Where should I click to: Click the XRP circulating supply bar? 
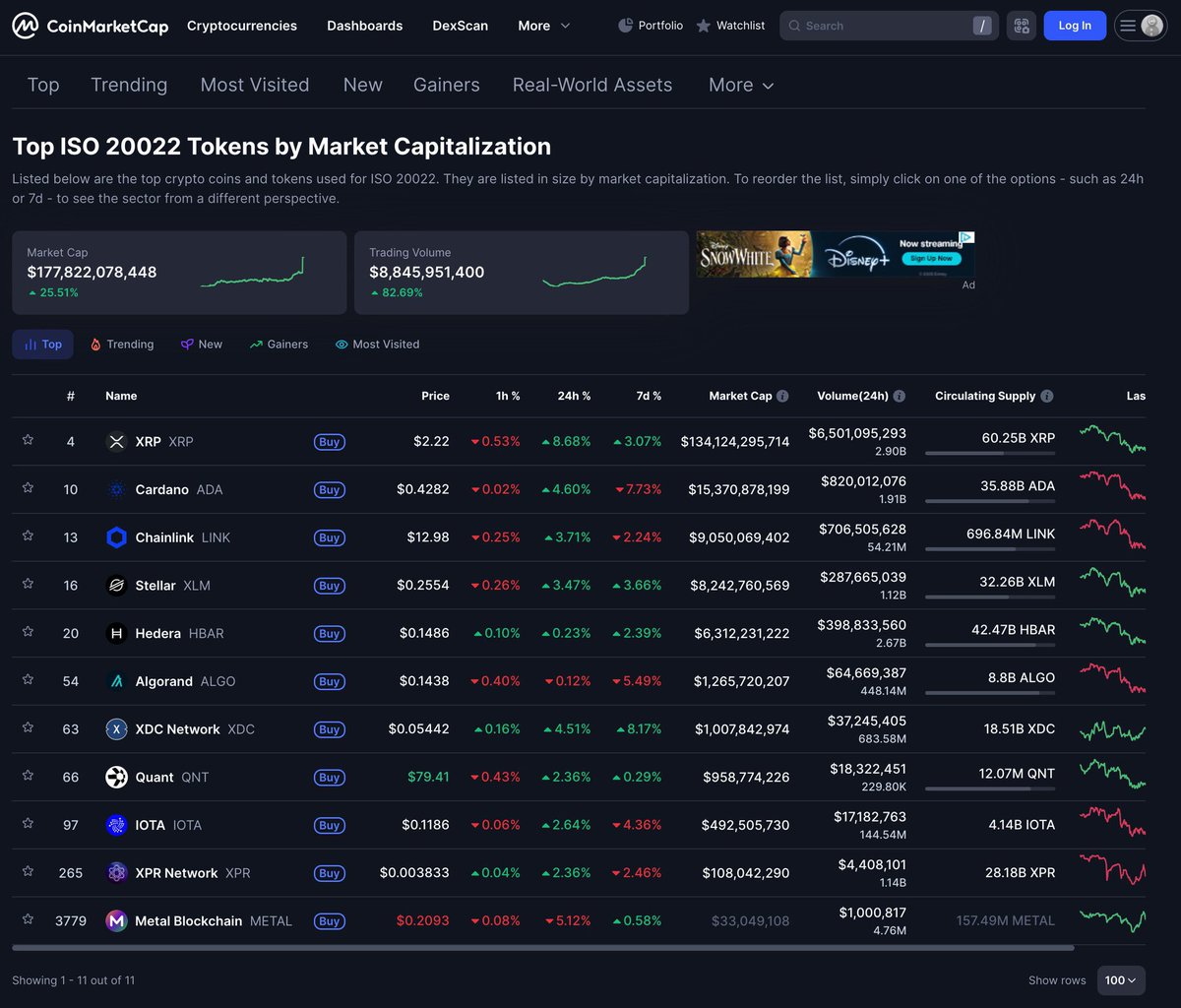(990, 454)
